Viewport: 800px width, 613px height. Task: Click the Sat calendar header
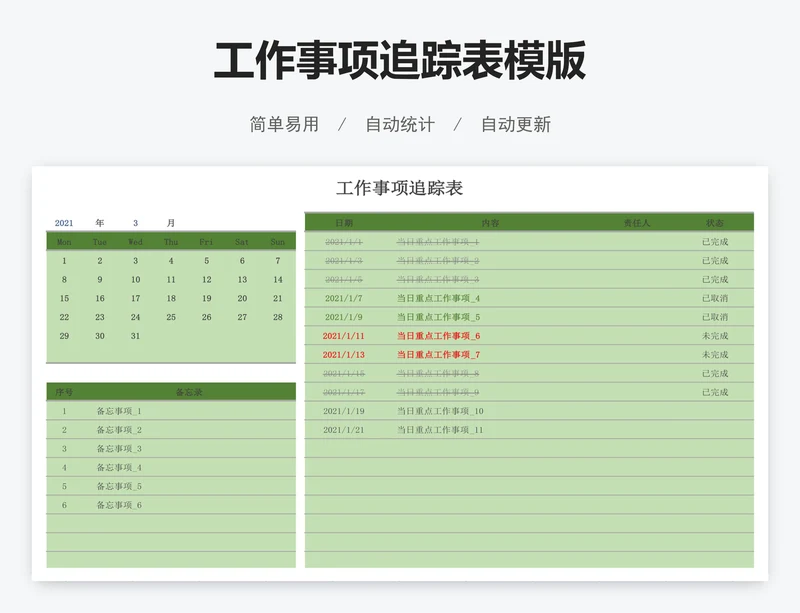[x=242, y=242]
